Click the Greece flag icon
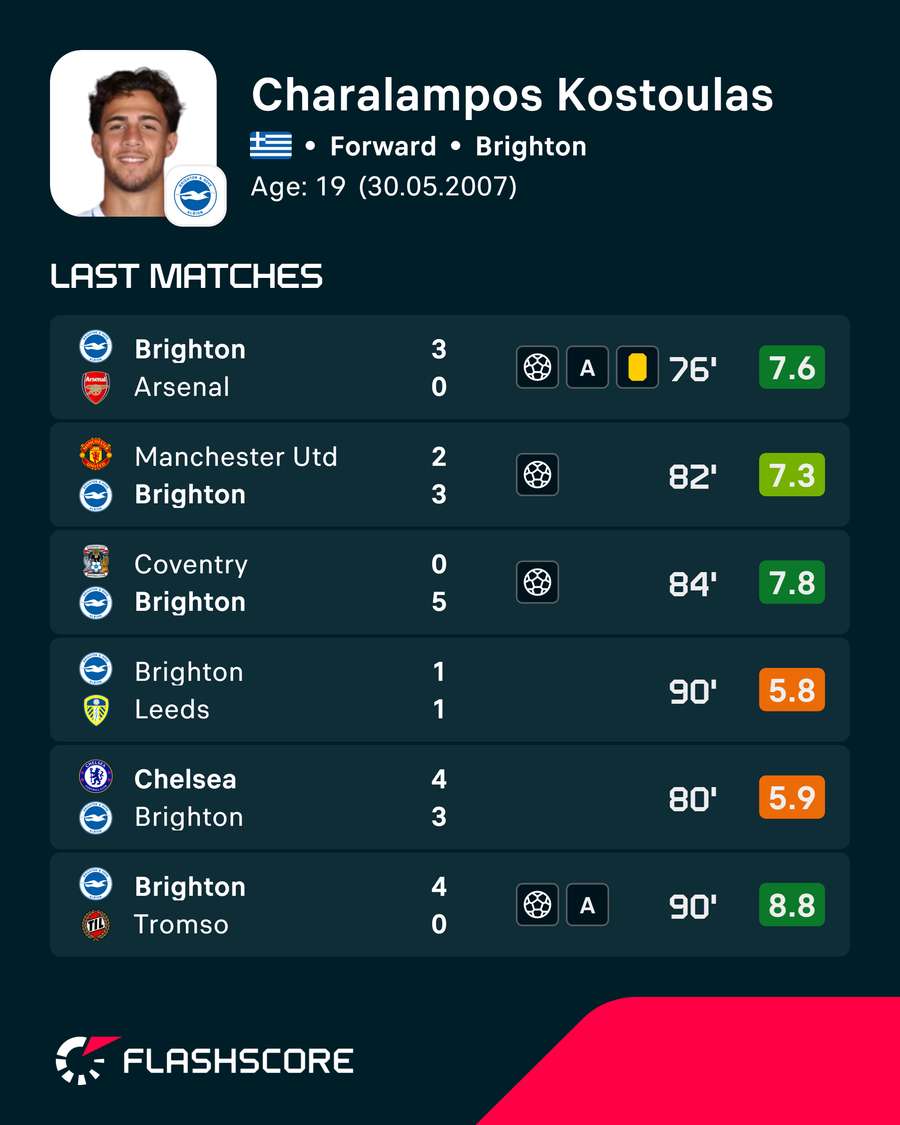The height and width of the screenshot is (1125, 900). click(x=271, y=146)
